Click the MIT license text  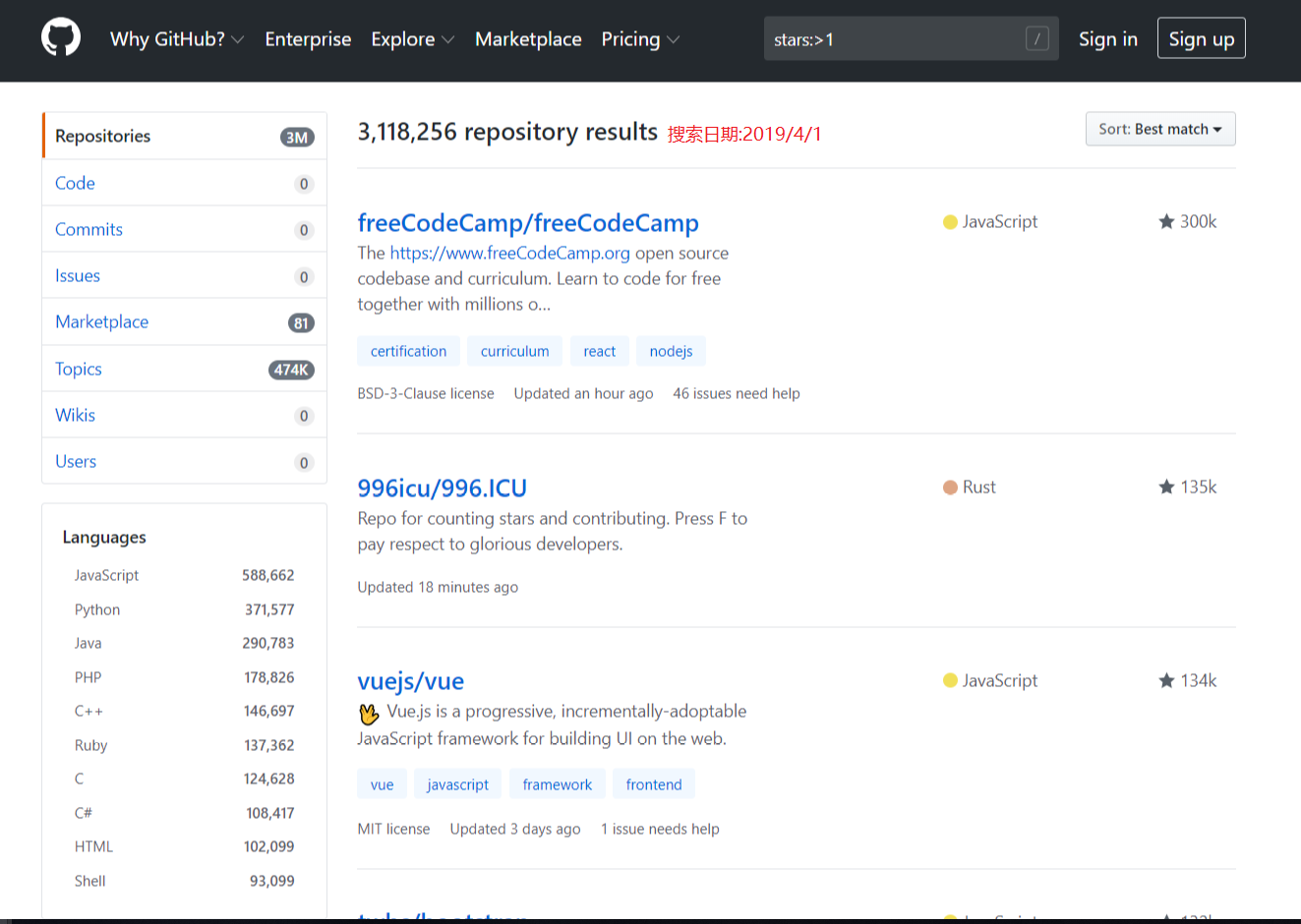(393, 829)
